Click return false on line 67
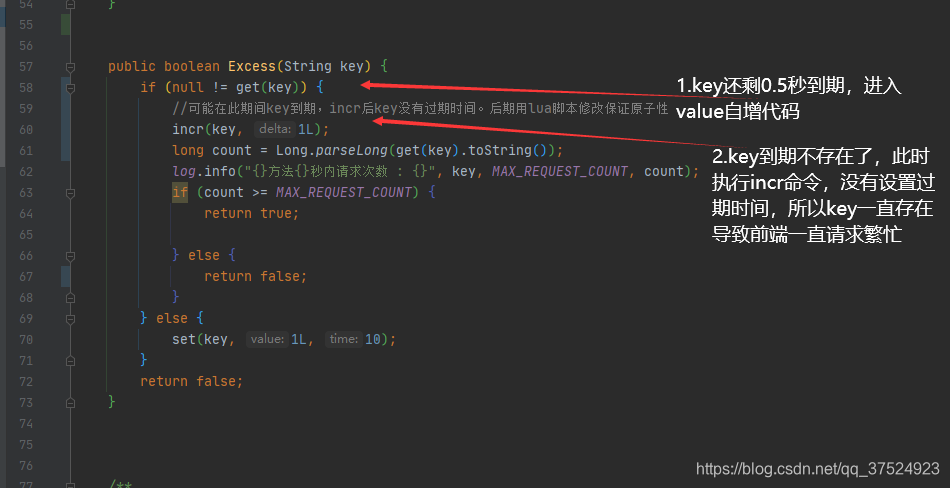This screenshot has width=950, height=488. 256,276
